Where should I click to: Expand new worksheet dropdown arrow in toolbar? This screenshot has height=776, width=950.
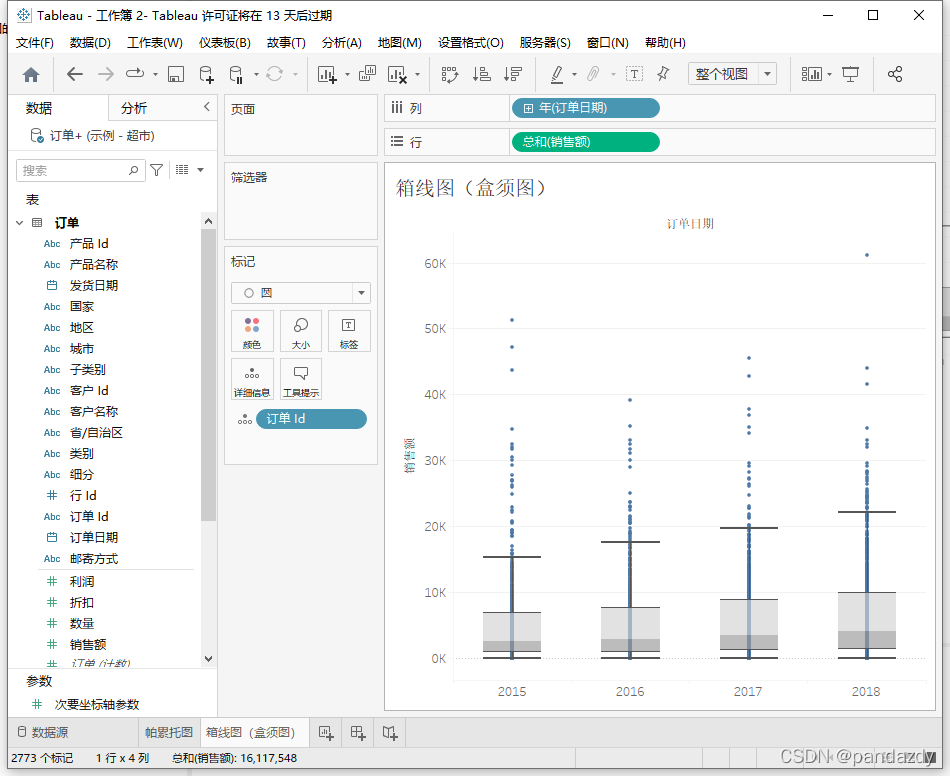click(347, 75)
